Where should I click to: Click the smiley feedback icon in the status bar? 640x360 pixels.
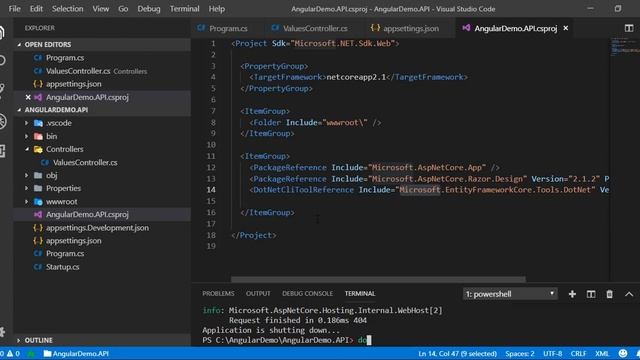click(622, 353)
